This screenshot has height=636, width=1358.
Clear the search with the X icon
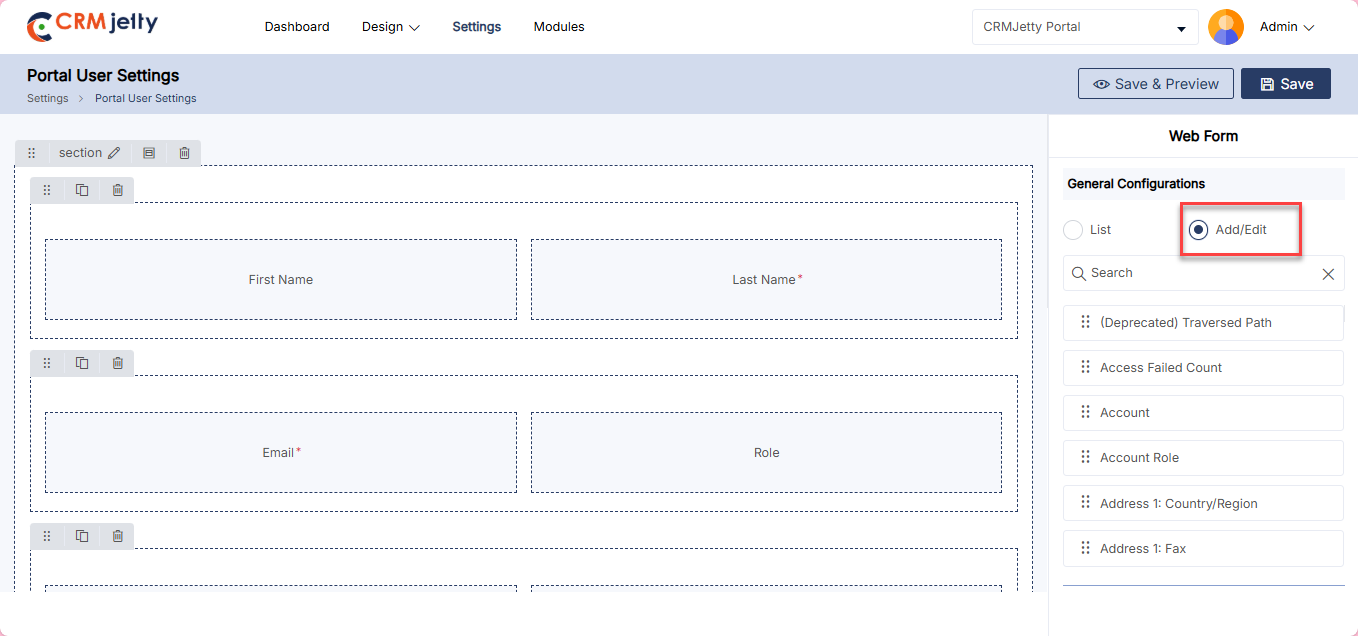(x=1328, y=274)
